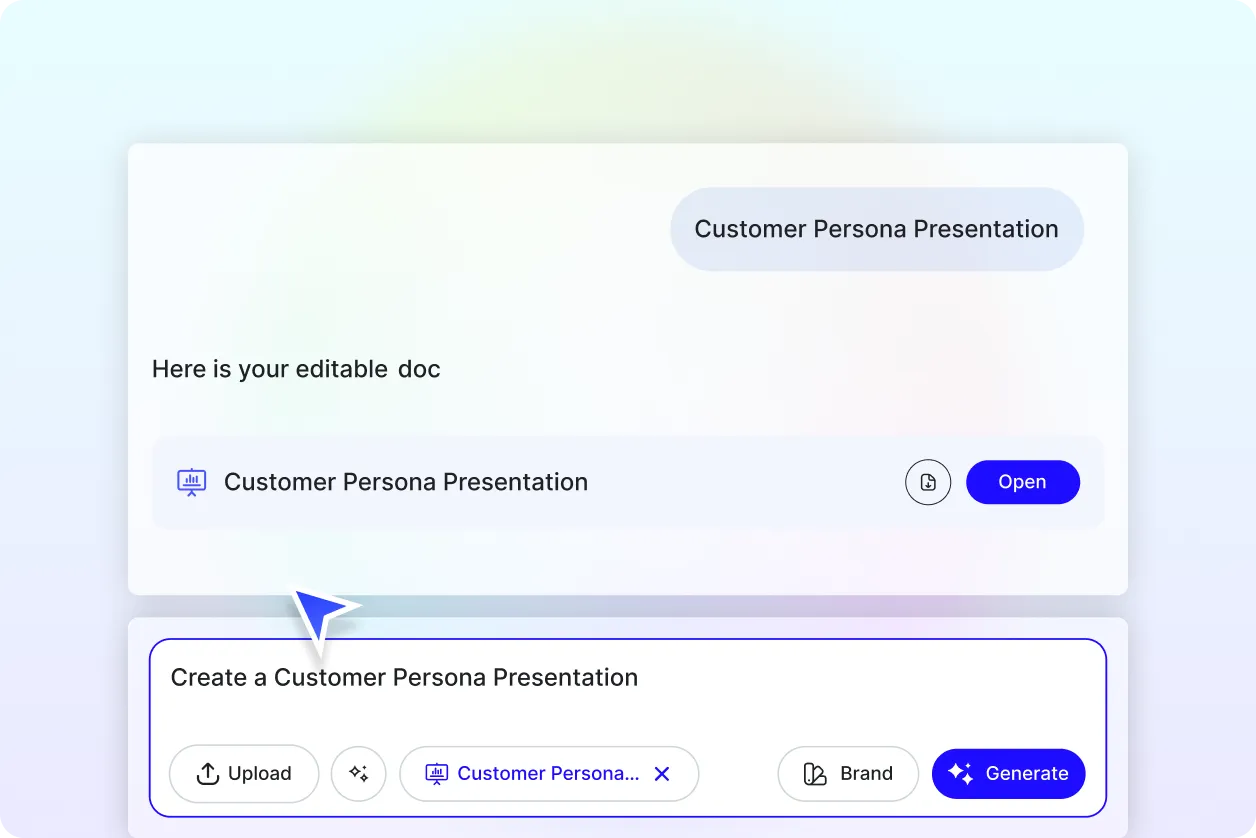
Task: Click the presentation icon on the attachment chip
Action: (x=436, y=773)
